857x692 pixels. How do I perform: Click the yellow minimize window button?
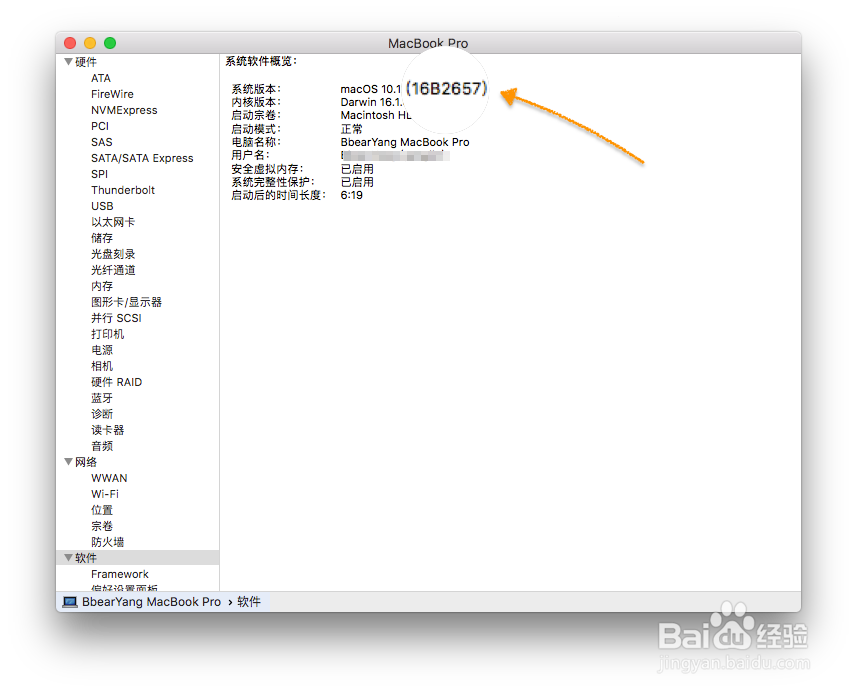click(x=90, y=43)
